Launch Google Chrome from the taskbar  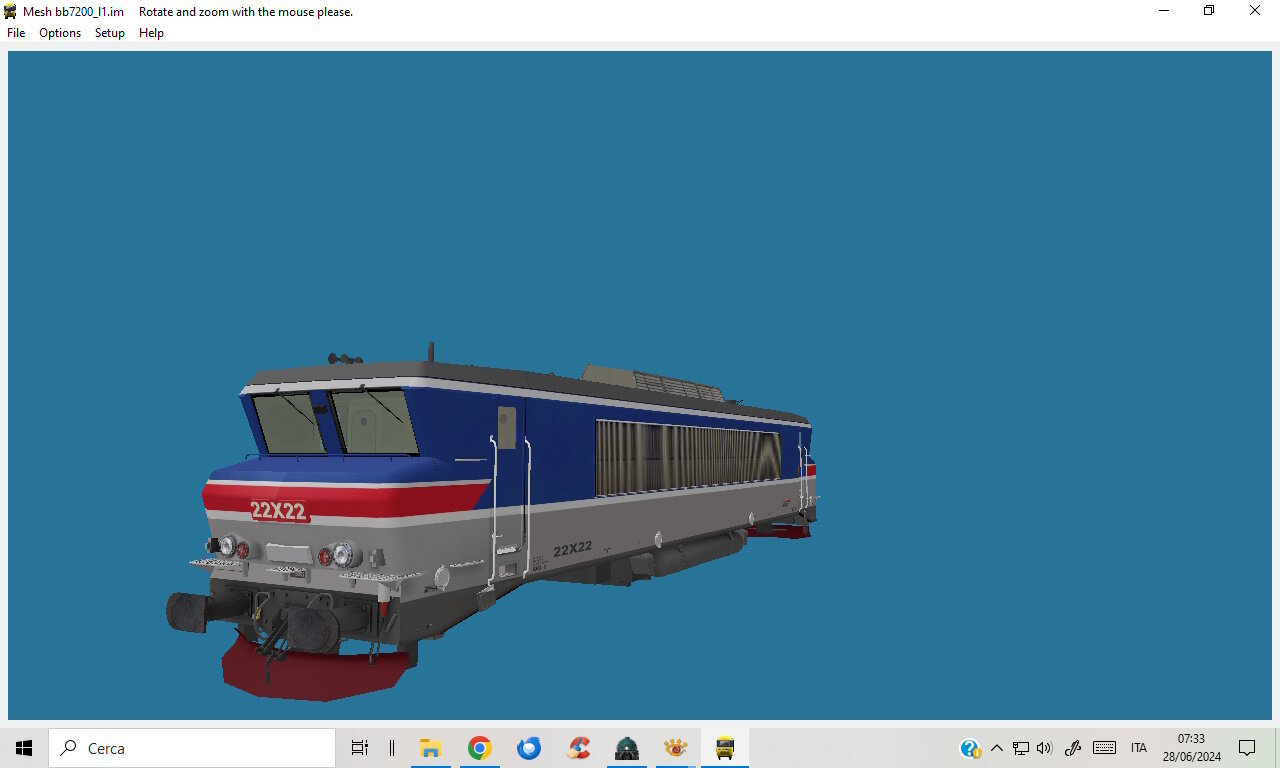coord(480,748)
